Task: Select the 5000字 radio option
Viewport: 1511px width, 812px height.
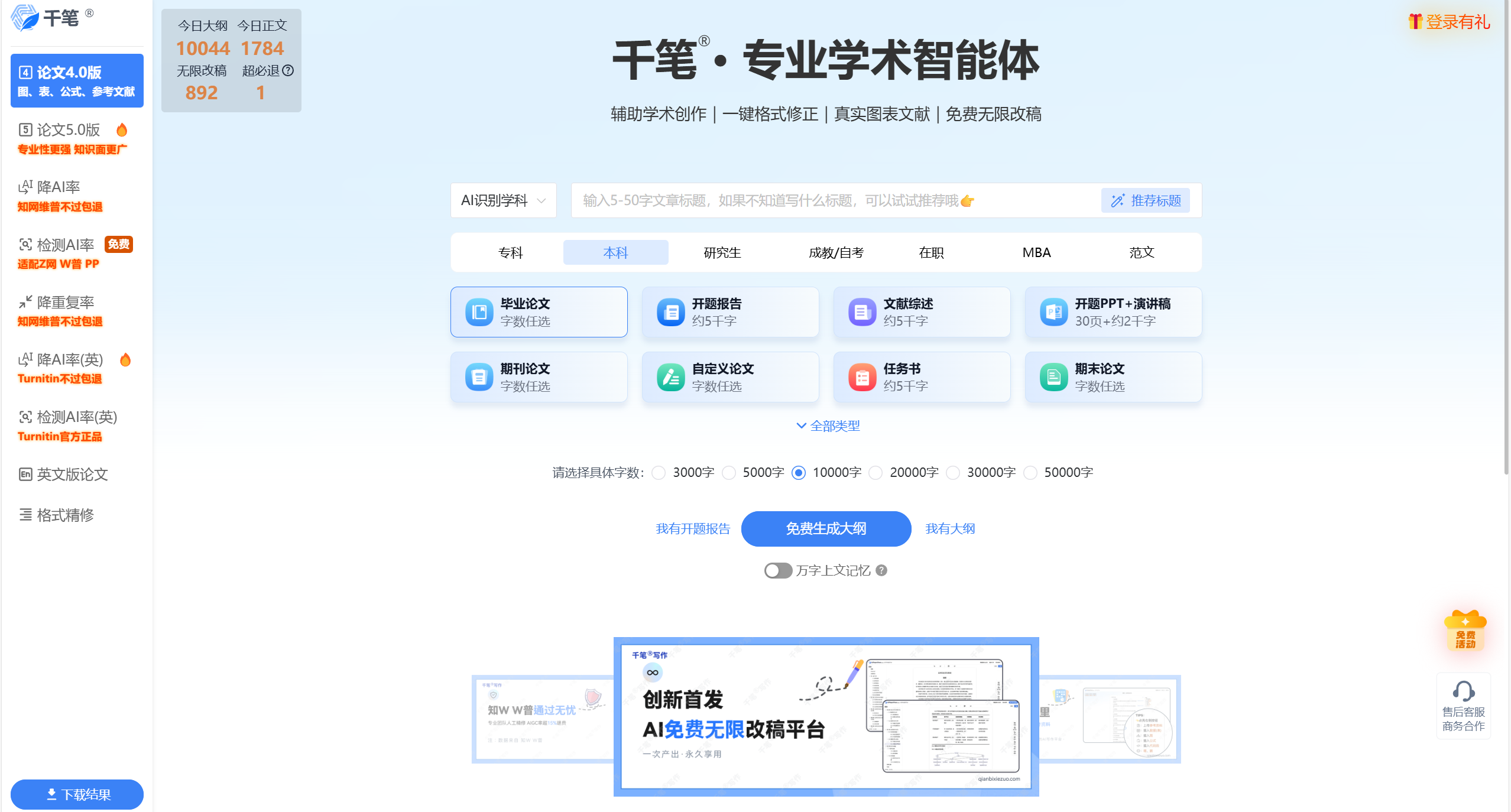Action: (x=729, y=473)
